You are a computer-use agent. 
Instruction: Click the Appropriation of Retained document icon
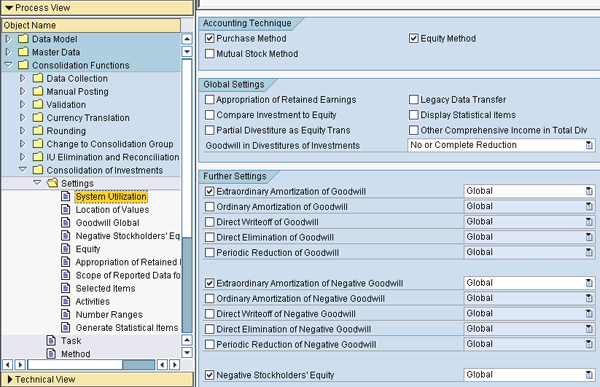click(x=66, y=262)
